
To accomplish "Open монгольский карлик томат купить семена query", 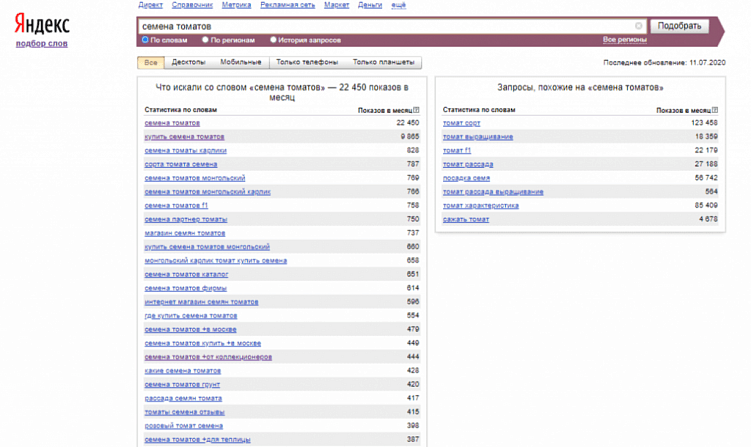I will click(216, 261).
